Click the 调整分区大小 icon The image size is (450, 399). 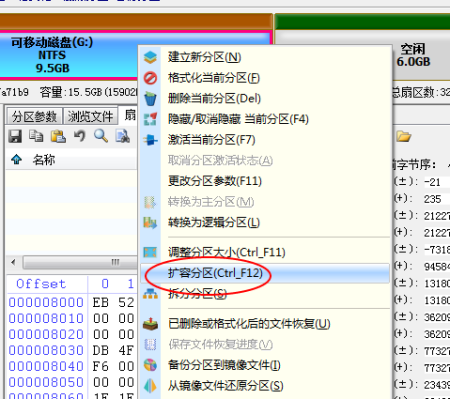point(150,252)
